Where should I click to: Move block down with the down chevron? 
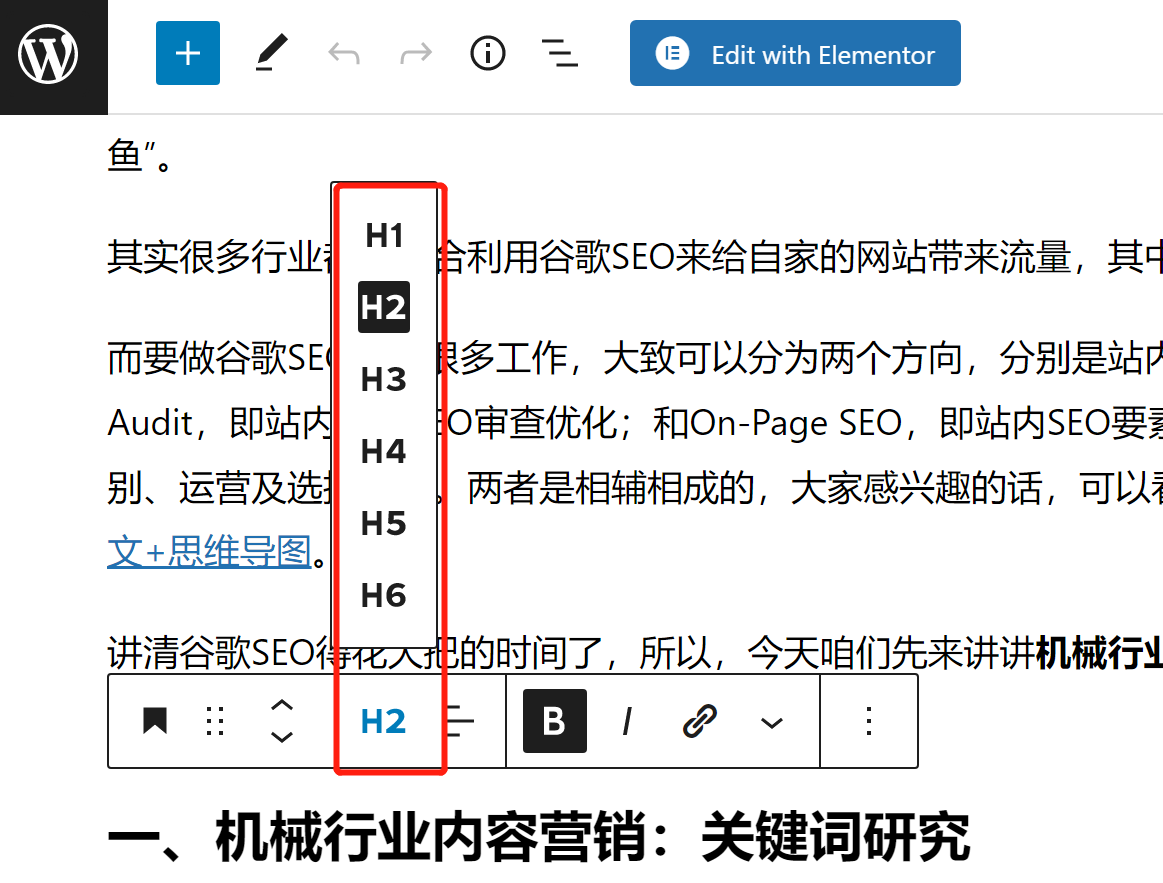[x=282, y=737]
